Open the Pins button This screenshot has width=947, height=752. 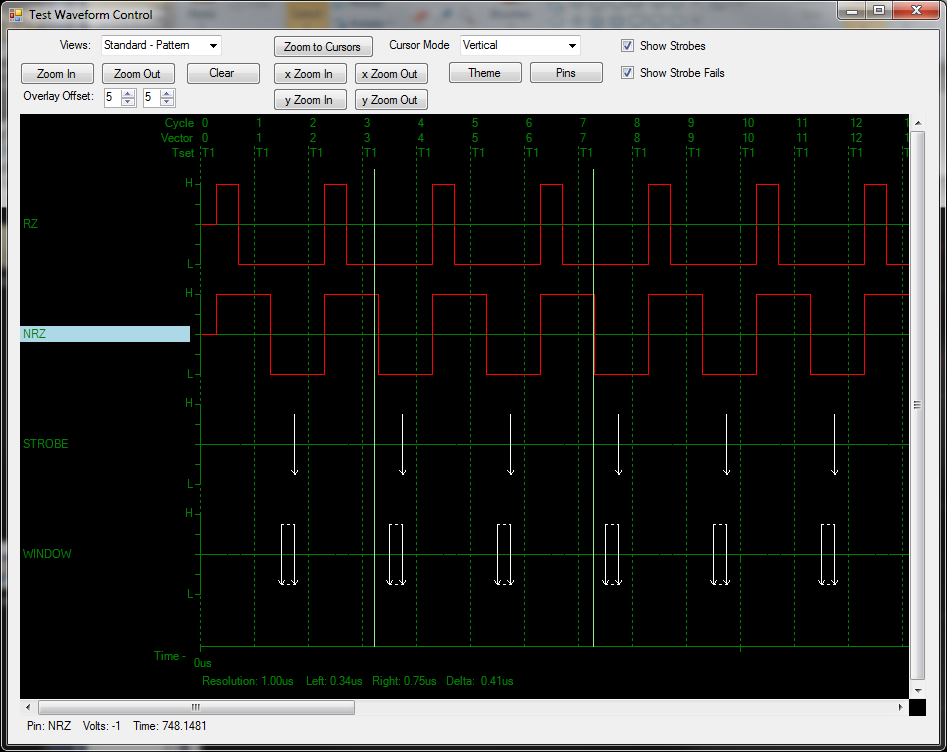tap(566, 73)
